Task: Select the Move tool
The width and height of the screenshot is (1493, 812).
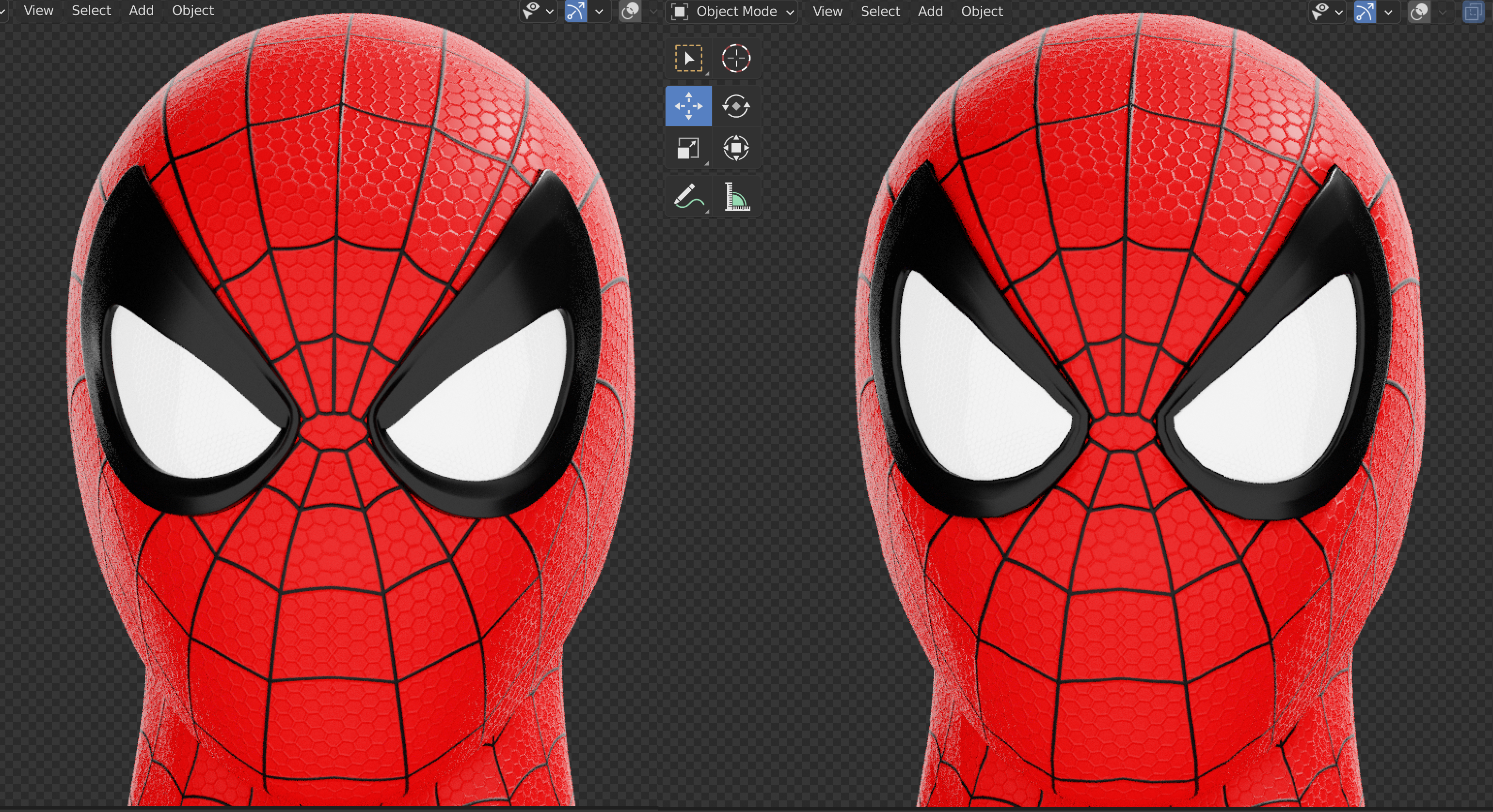Action: (x=688, y=106)
